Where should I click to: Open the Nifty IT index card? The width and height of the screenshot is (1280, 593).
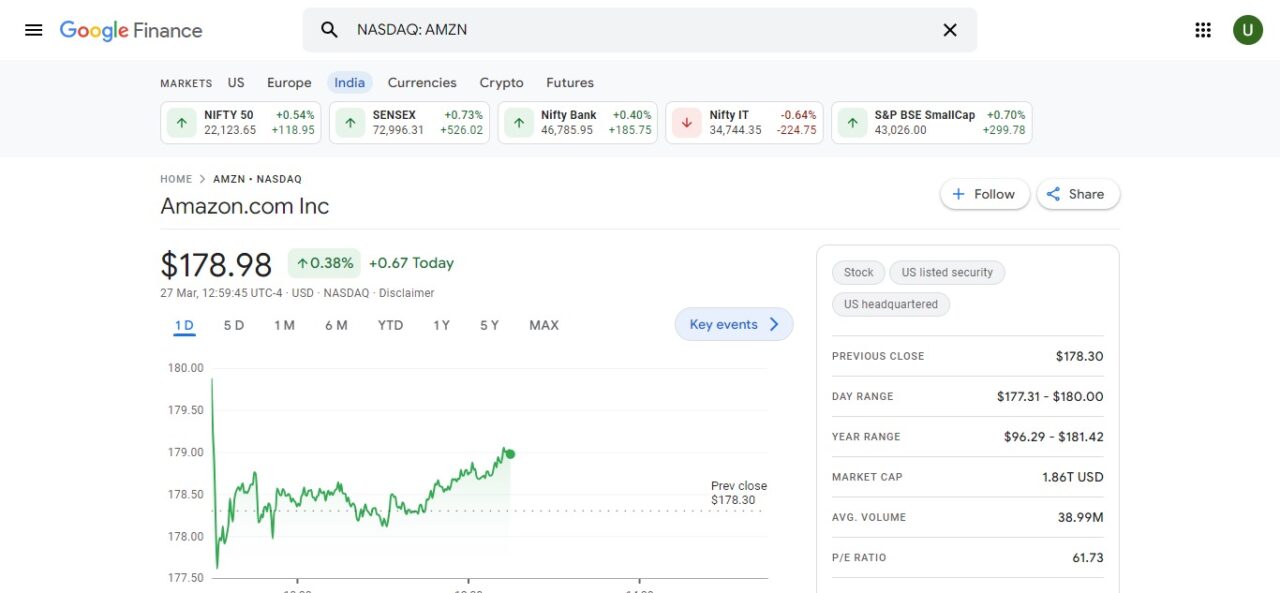(x=745, y=123)
